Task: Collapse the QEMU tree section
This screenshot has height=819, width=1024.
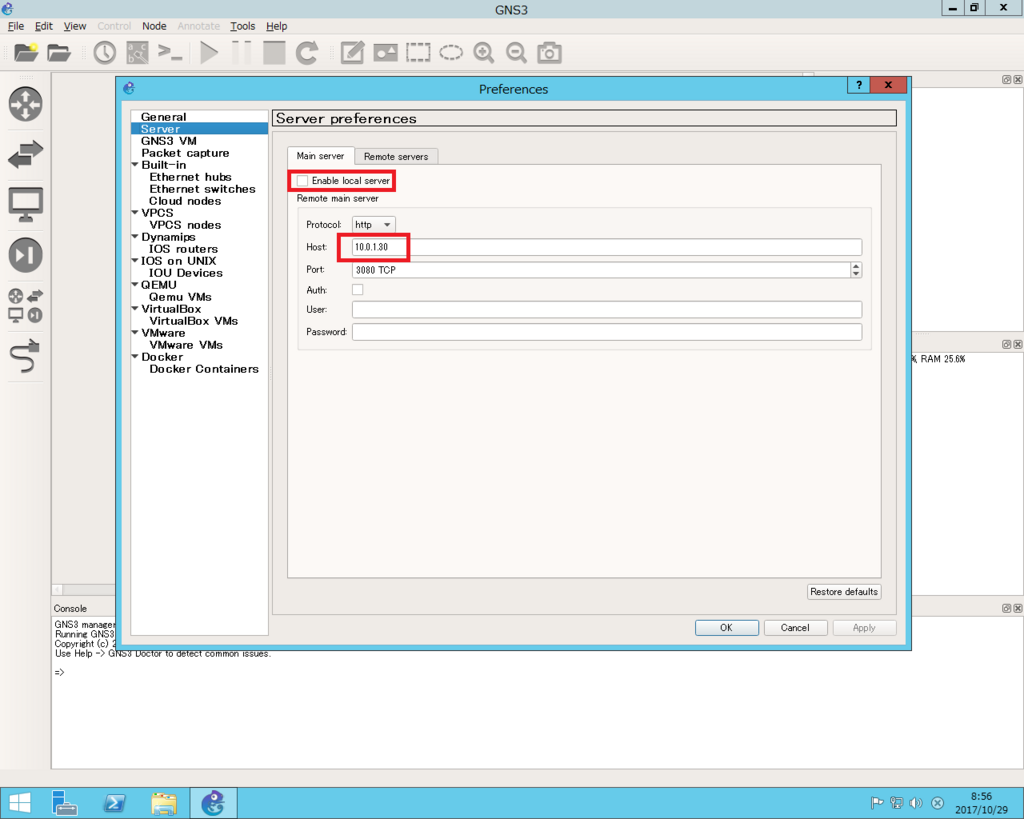Action: [135, 285]
